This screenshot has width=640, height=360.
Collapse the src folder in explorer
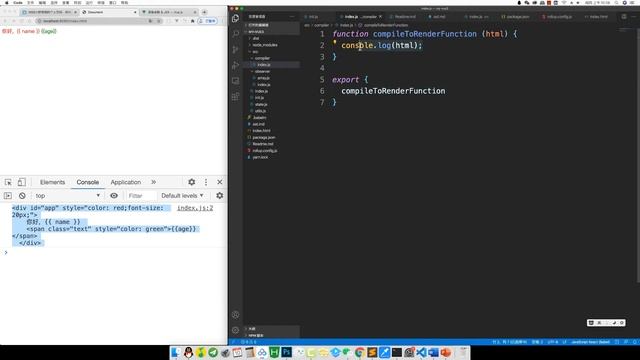255,51
